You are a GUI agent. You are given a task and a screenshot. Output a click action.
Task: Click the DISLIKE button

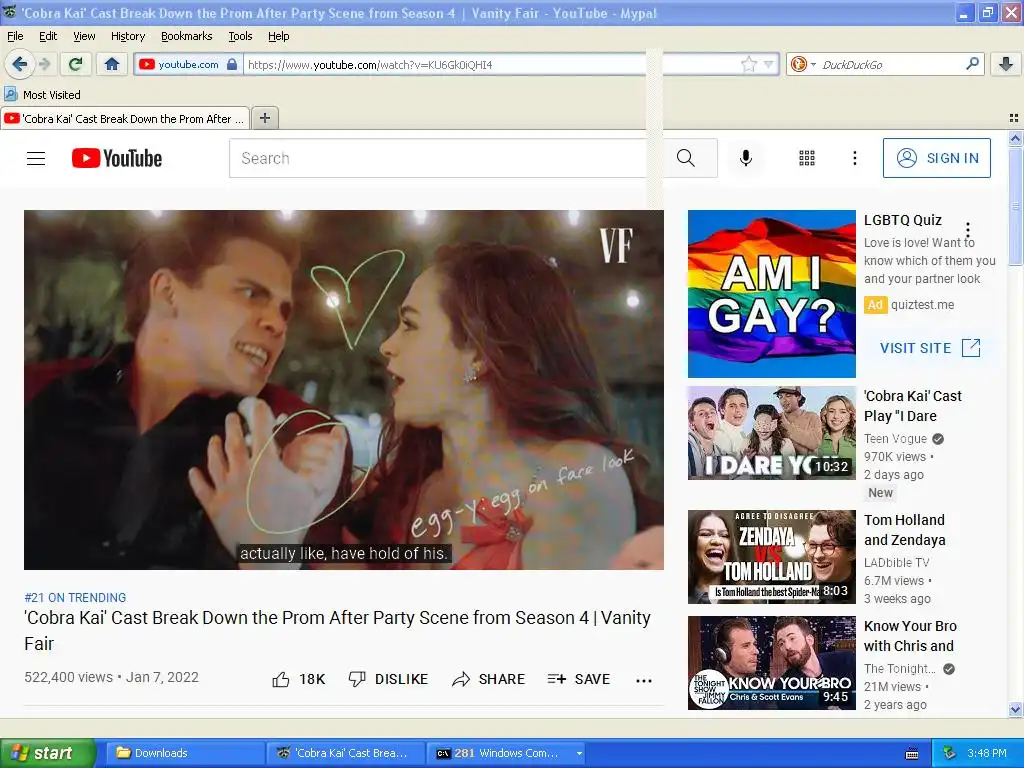tap(388, 679)
